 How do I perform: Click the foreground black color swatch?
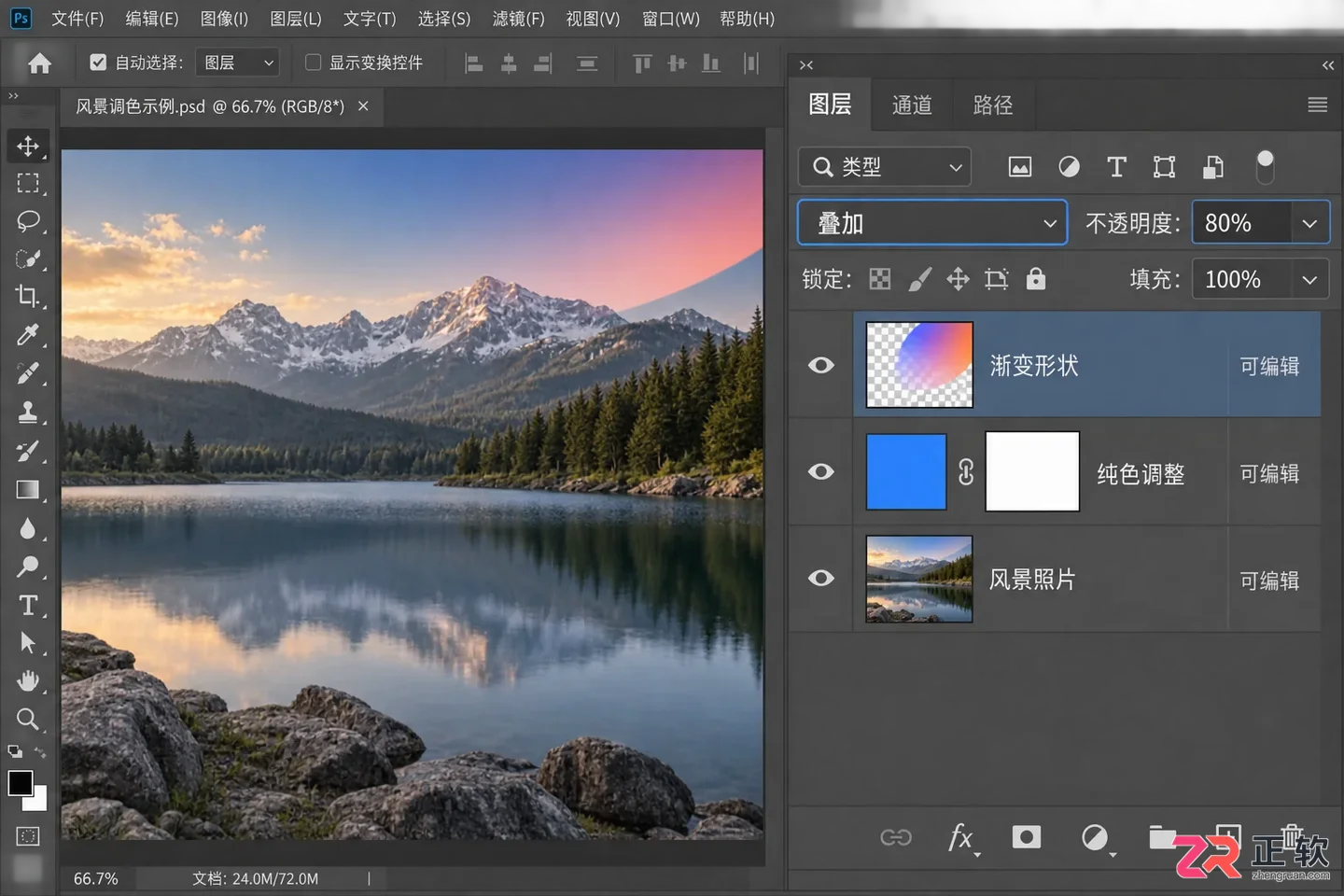point(20,782)
